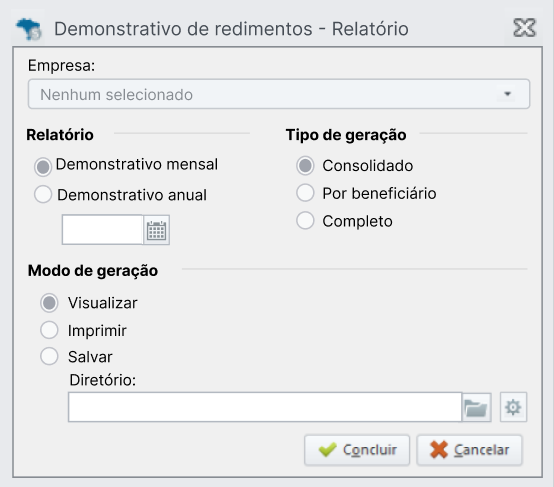554x487 pixels.
Task: Open the calendar date picker icon
Action: click(x=157, y=230)
